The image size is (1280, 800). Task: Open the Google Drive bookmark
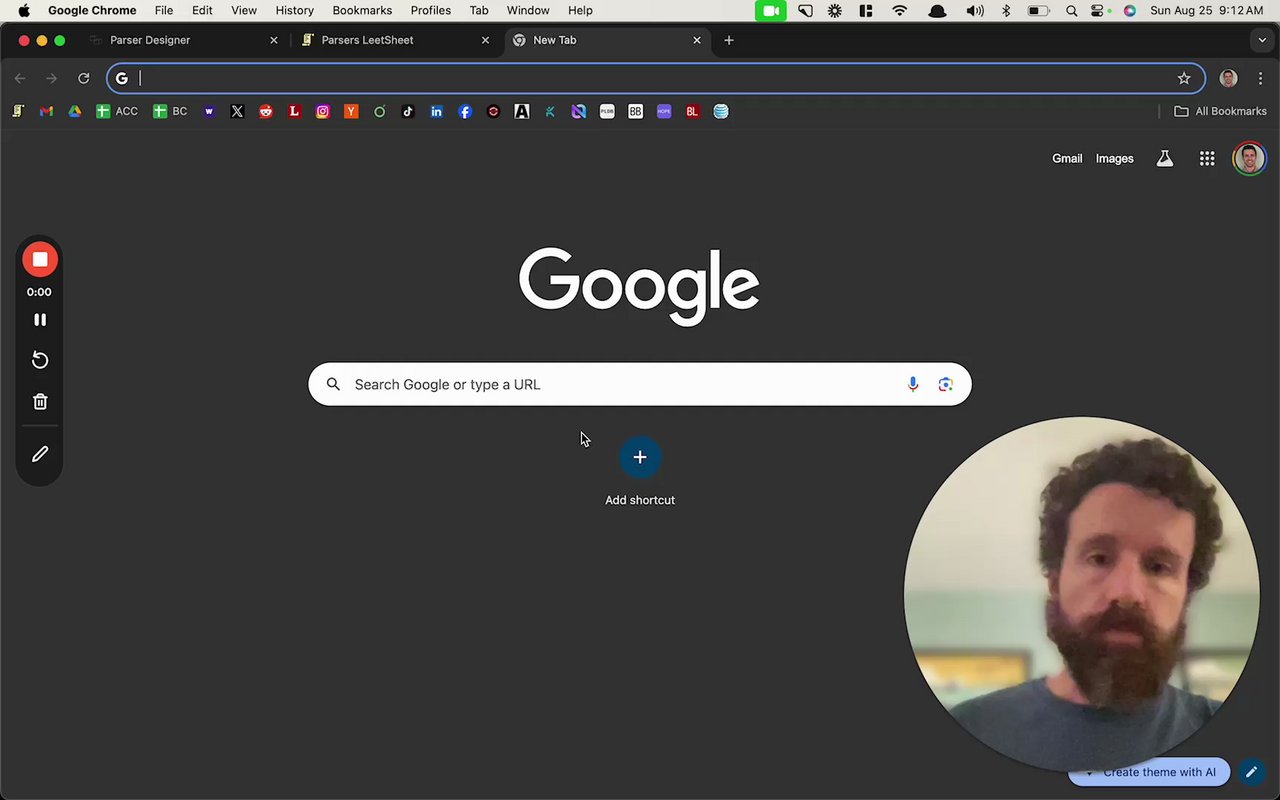tap(74, 112)
